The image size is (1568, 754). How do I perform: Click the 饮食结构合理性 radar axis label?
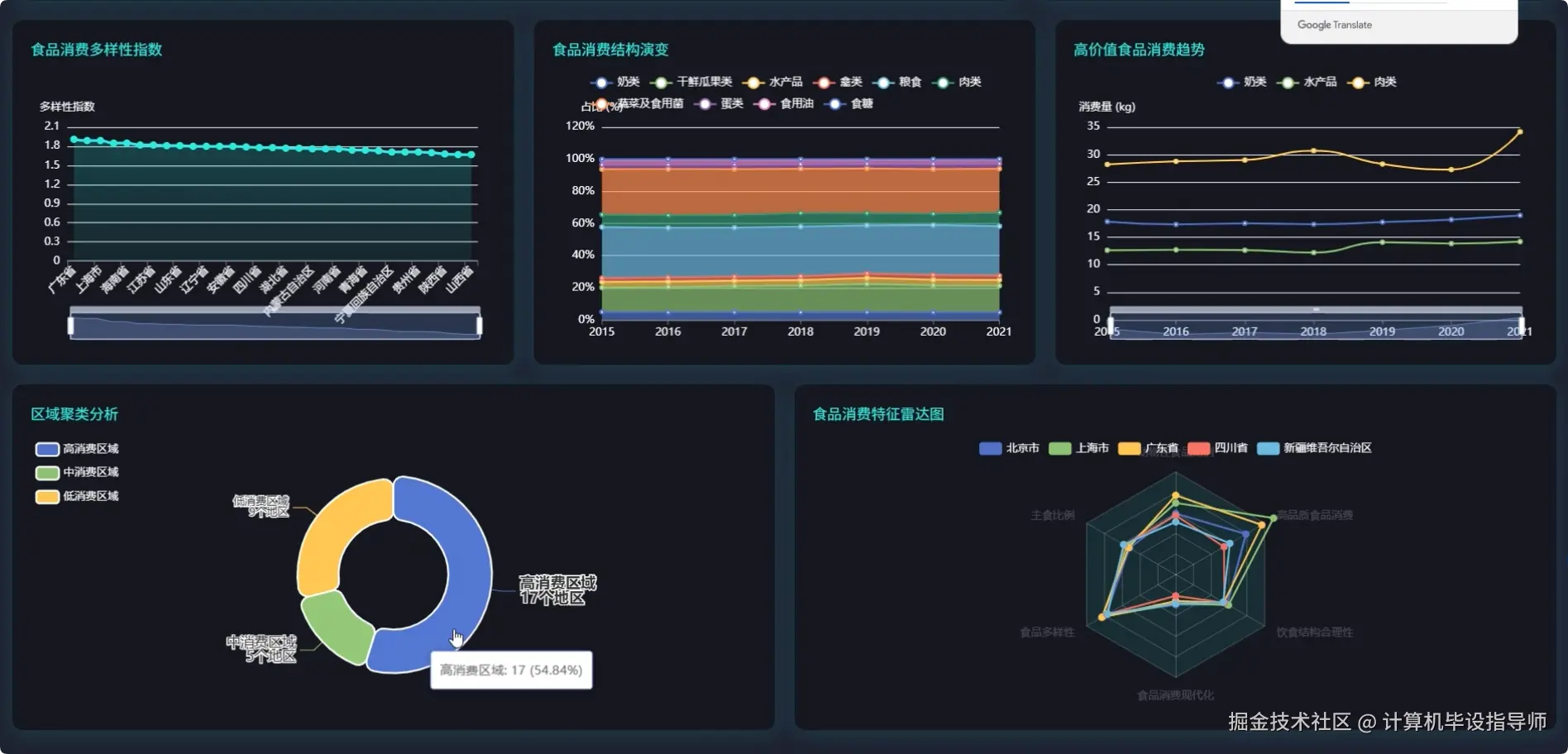tap(1315, 632)
